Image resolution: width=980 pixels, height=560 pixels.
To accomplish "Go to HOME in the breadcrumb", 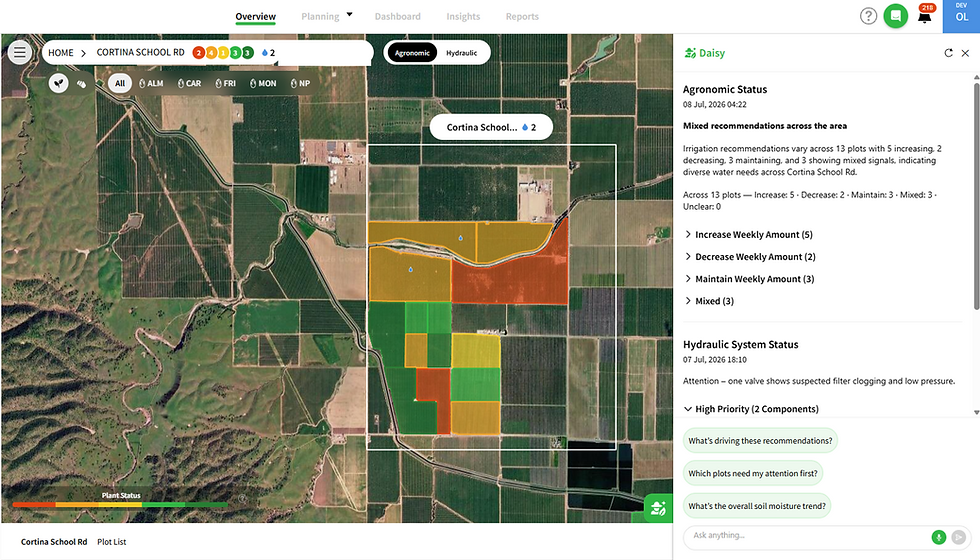I will pos(61,53).
